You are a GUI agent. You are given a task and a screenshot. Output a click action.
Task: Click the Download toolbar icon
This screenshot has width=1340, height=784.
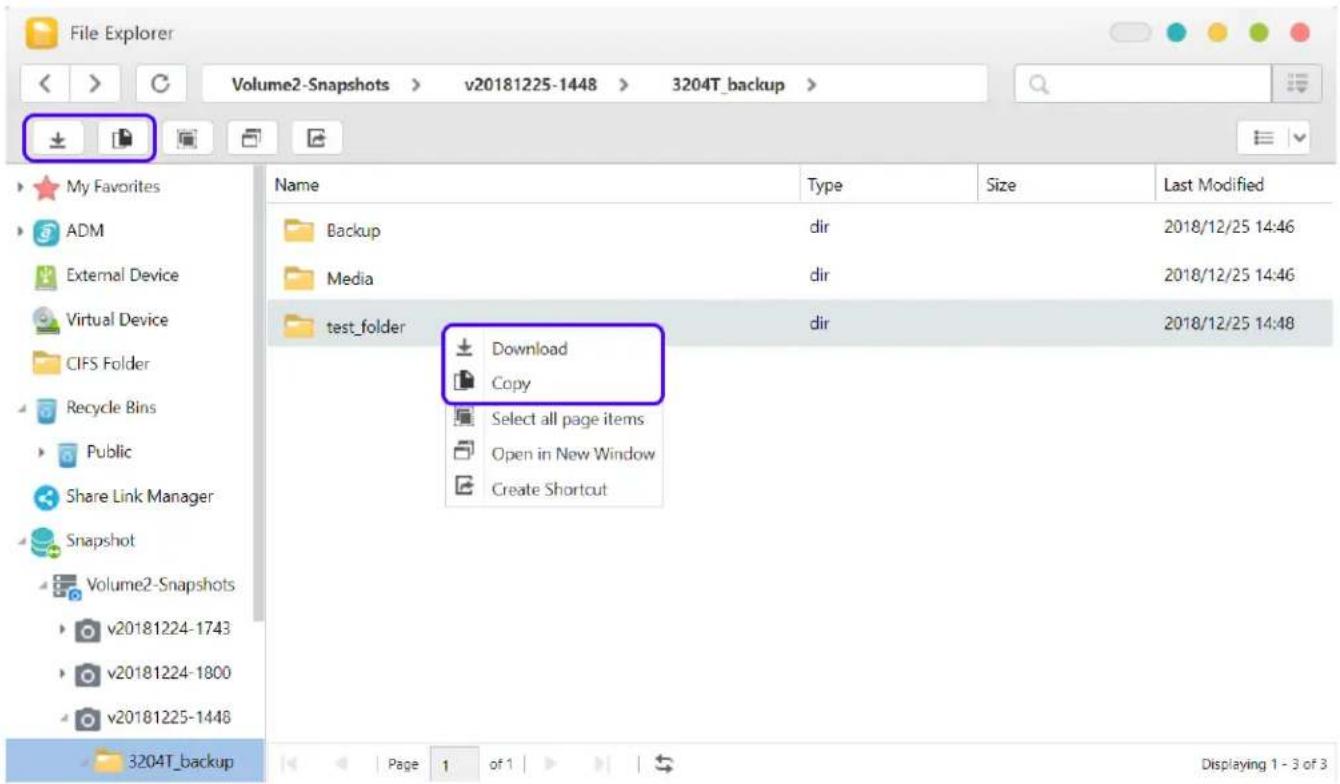click(59, 139)
